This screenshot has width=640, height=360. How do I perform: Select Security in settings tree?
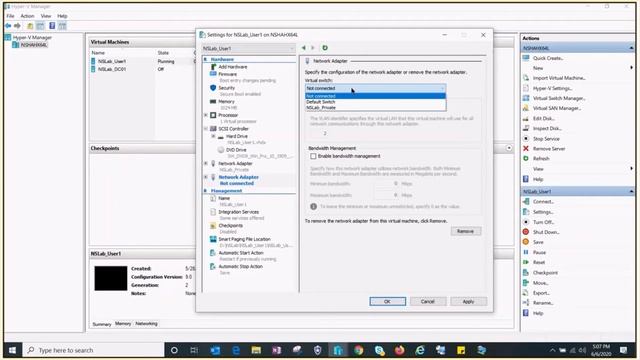(226, 88)
